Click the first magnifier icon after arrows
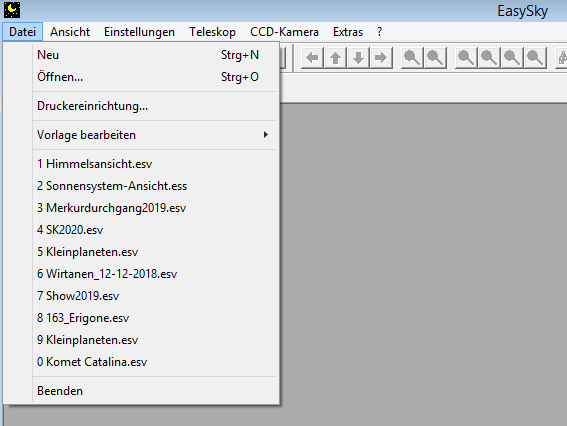 tap(413, 57)
